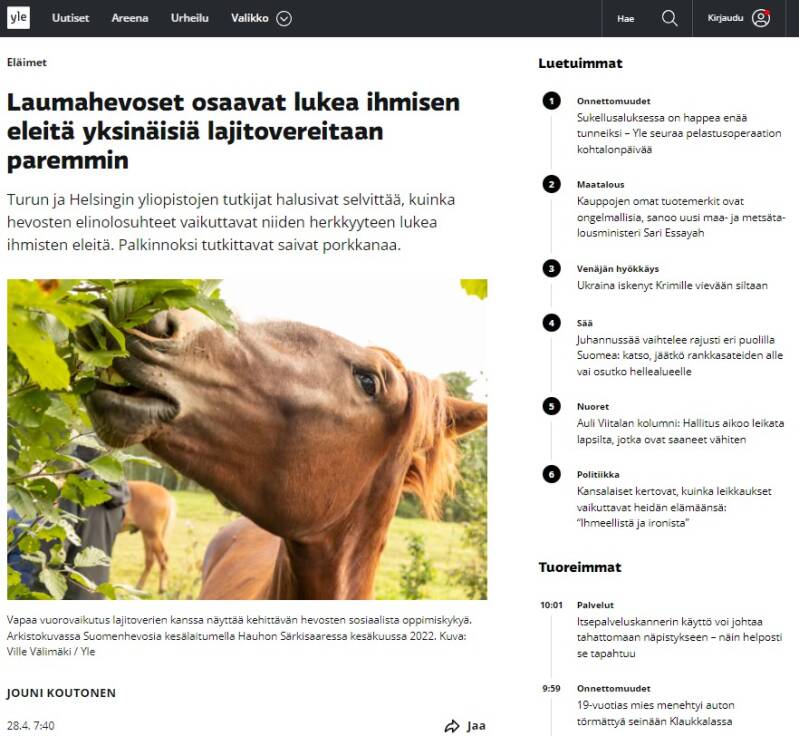Go to the Urheilu section
The image size is (799, 736).
190,18
